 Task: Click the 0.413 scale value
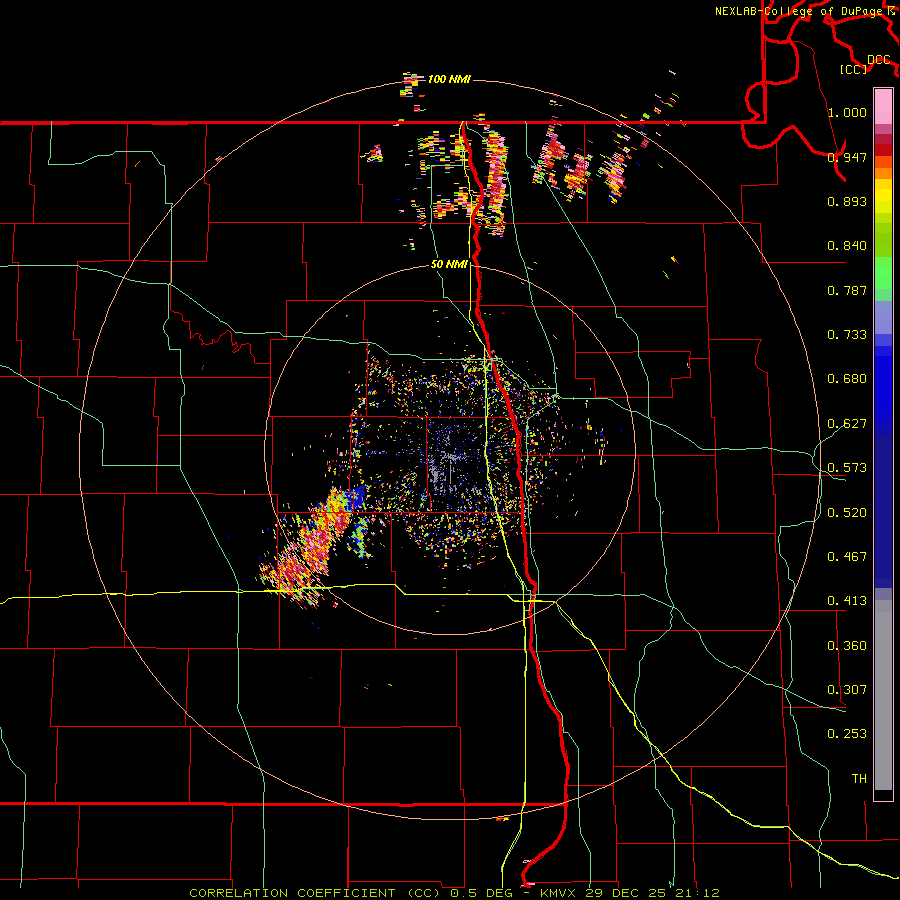tap(847, 601)
